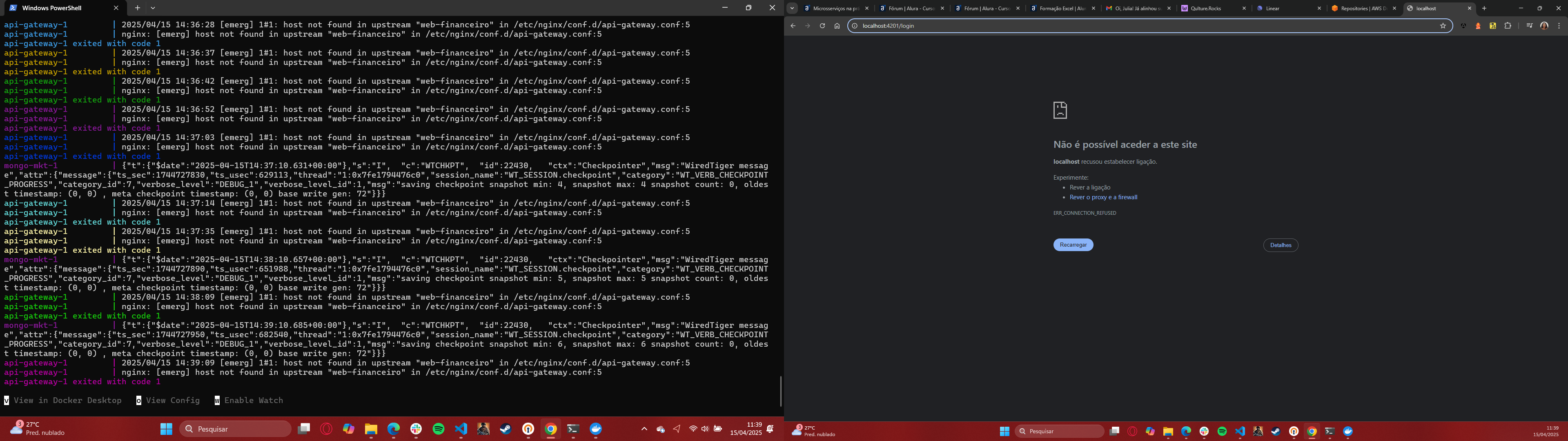Expand Chrome's tab search chevron
The width and height of the screenshot is (1568, 441).
pos(792,8)
